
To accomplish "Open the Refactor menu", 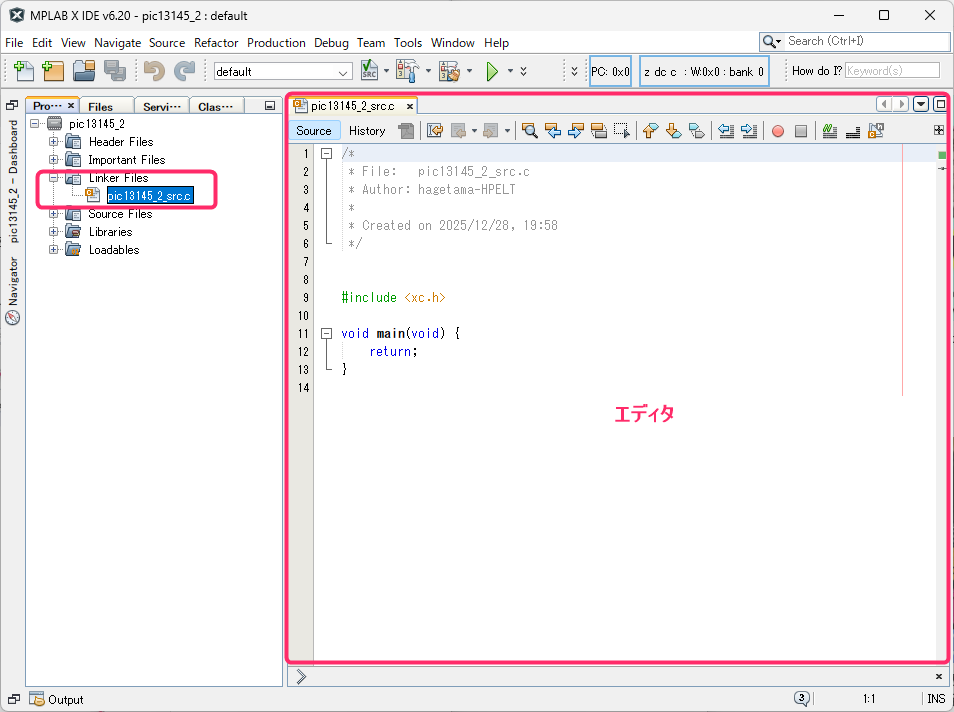I will pos(216,43).
